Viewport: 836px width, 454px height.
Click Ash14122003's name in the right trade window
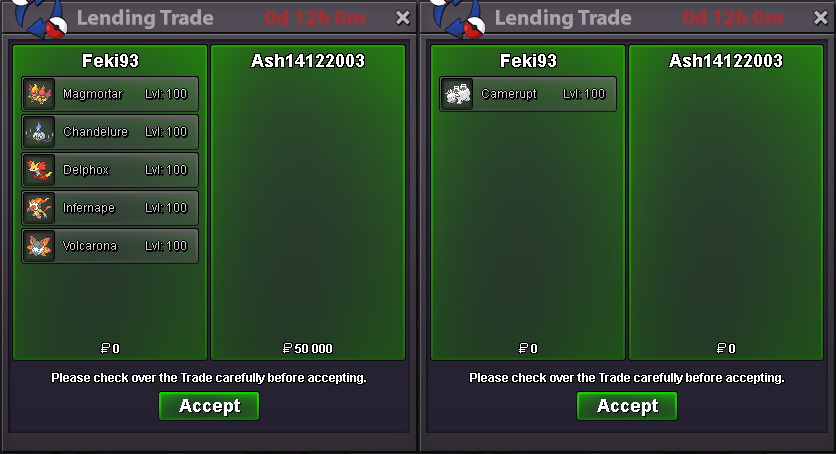click(726, 61)
